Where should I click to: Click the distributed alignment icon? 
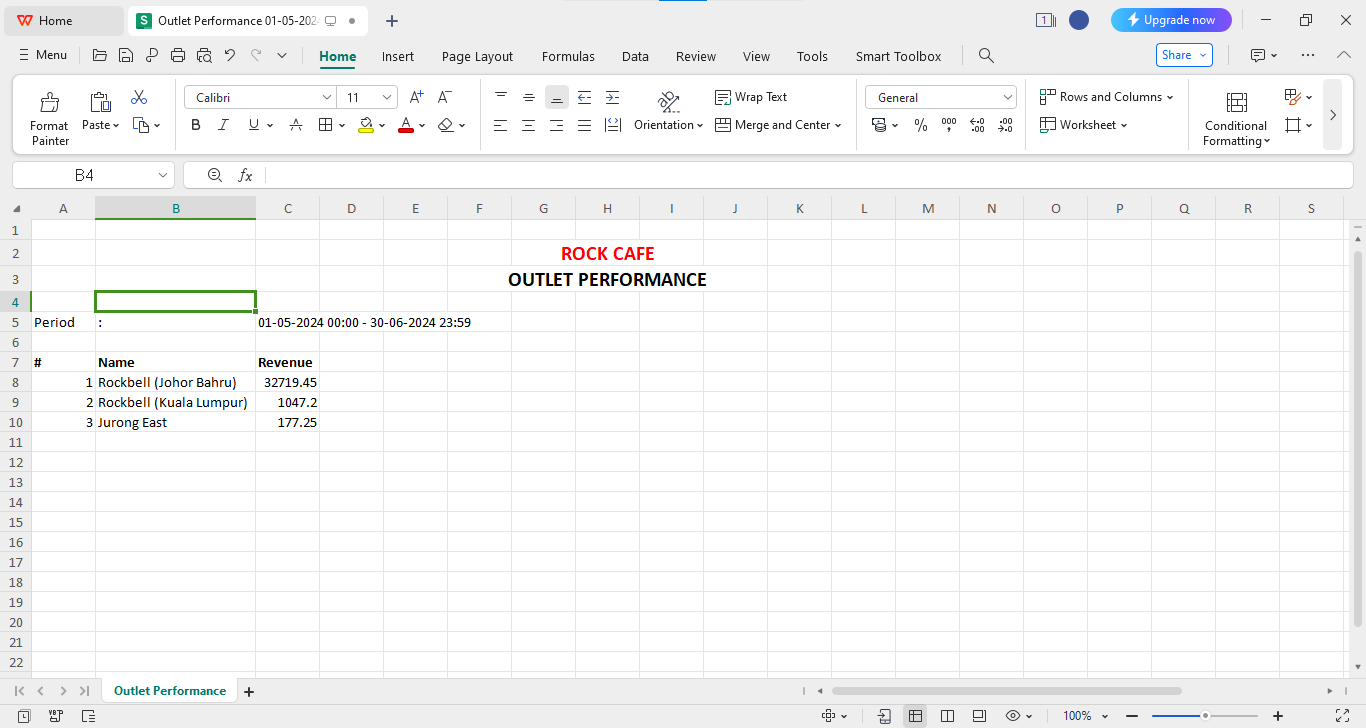click(613, 125)
